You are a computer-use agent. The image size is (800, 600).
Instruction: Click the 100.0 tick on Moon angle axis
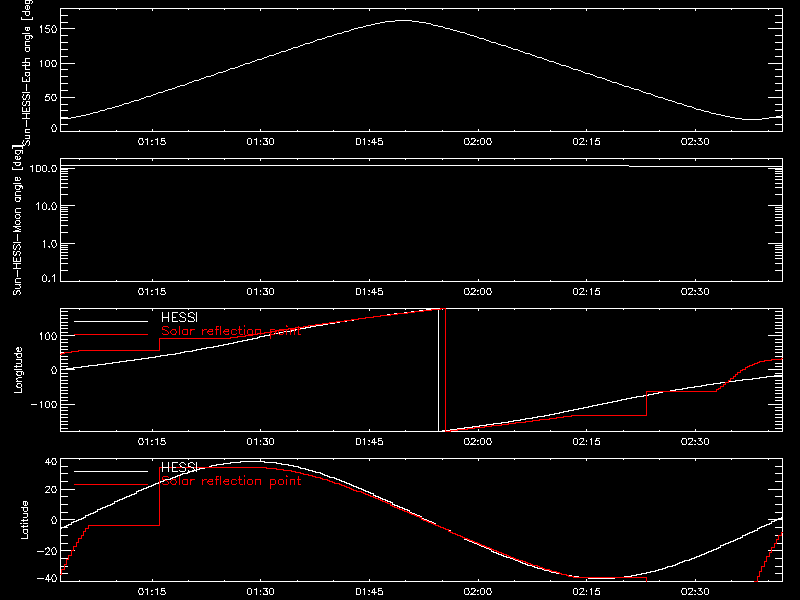click(43, 168)
